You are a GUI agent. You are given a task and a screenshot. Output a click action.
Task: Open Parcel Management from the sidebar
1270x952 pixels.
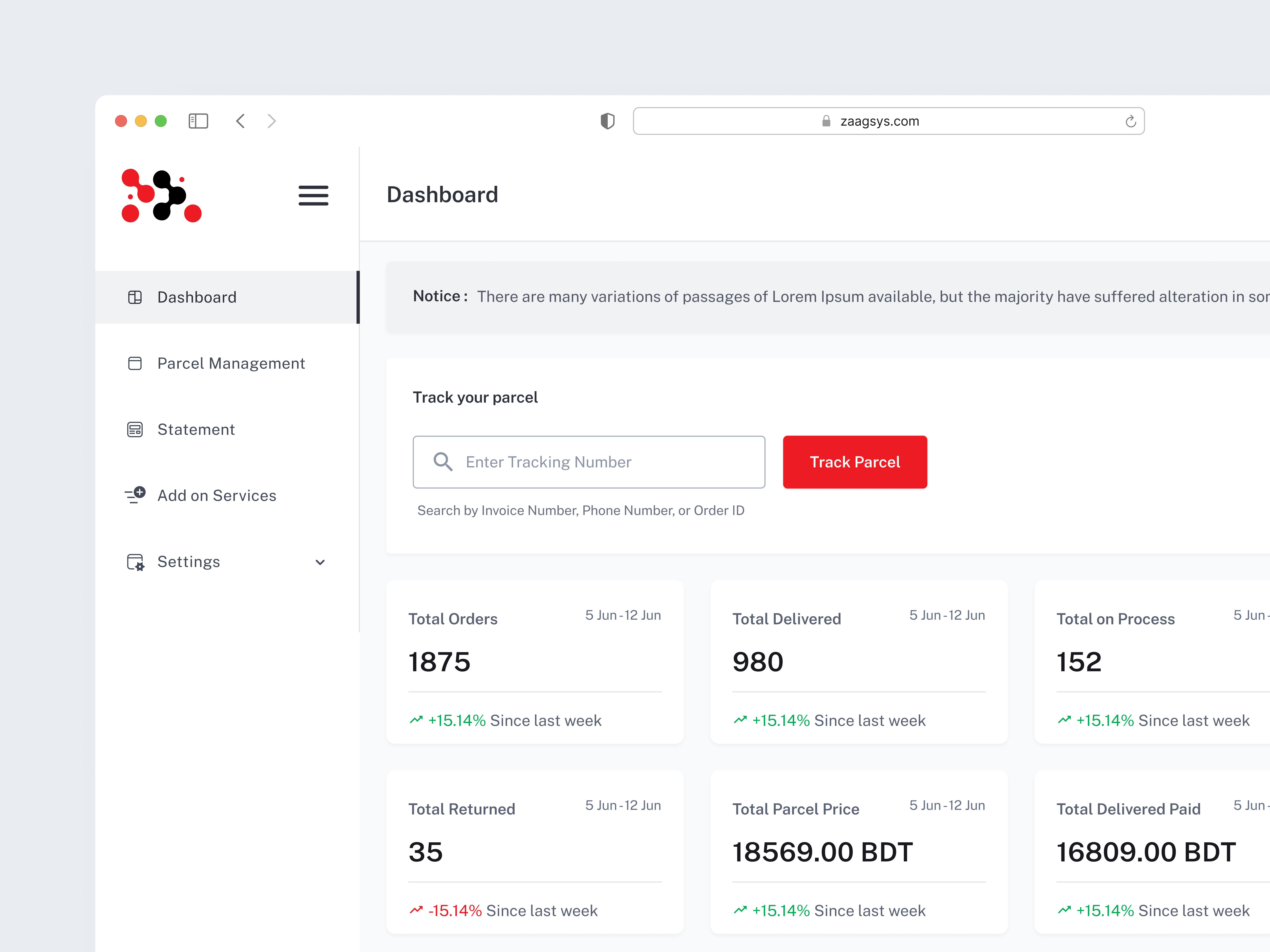(x=227, y=363)
